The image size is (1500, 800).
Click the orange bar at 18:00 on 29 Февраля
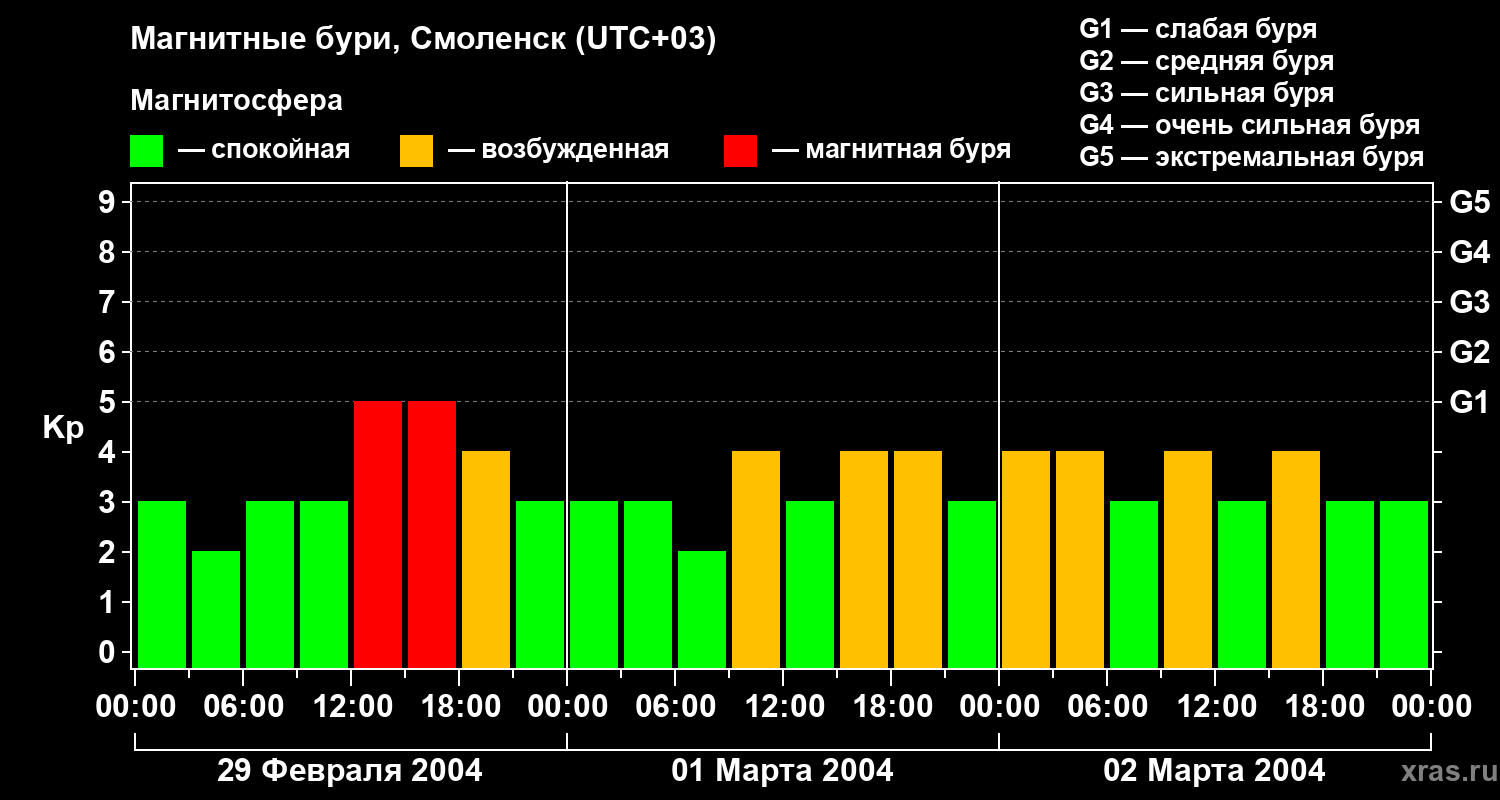[486, 559]
